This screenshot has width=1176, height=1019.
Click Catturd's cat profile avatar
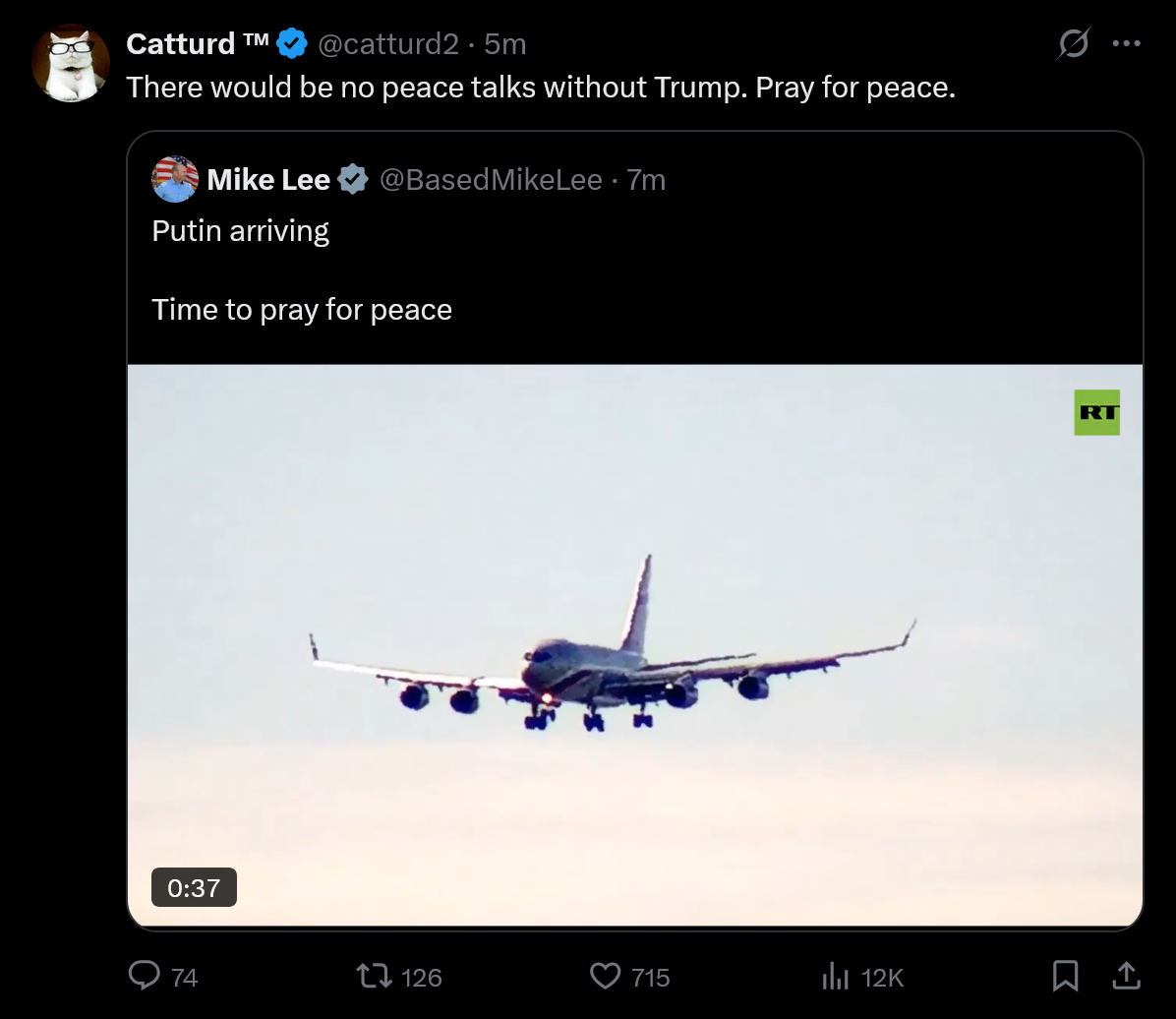click(x=70, y=64)
